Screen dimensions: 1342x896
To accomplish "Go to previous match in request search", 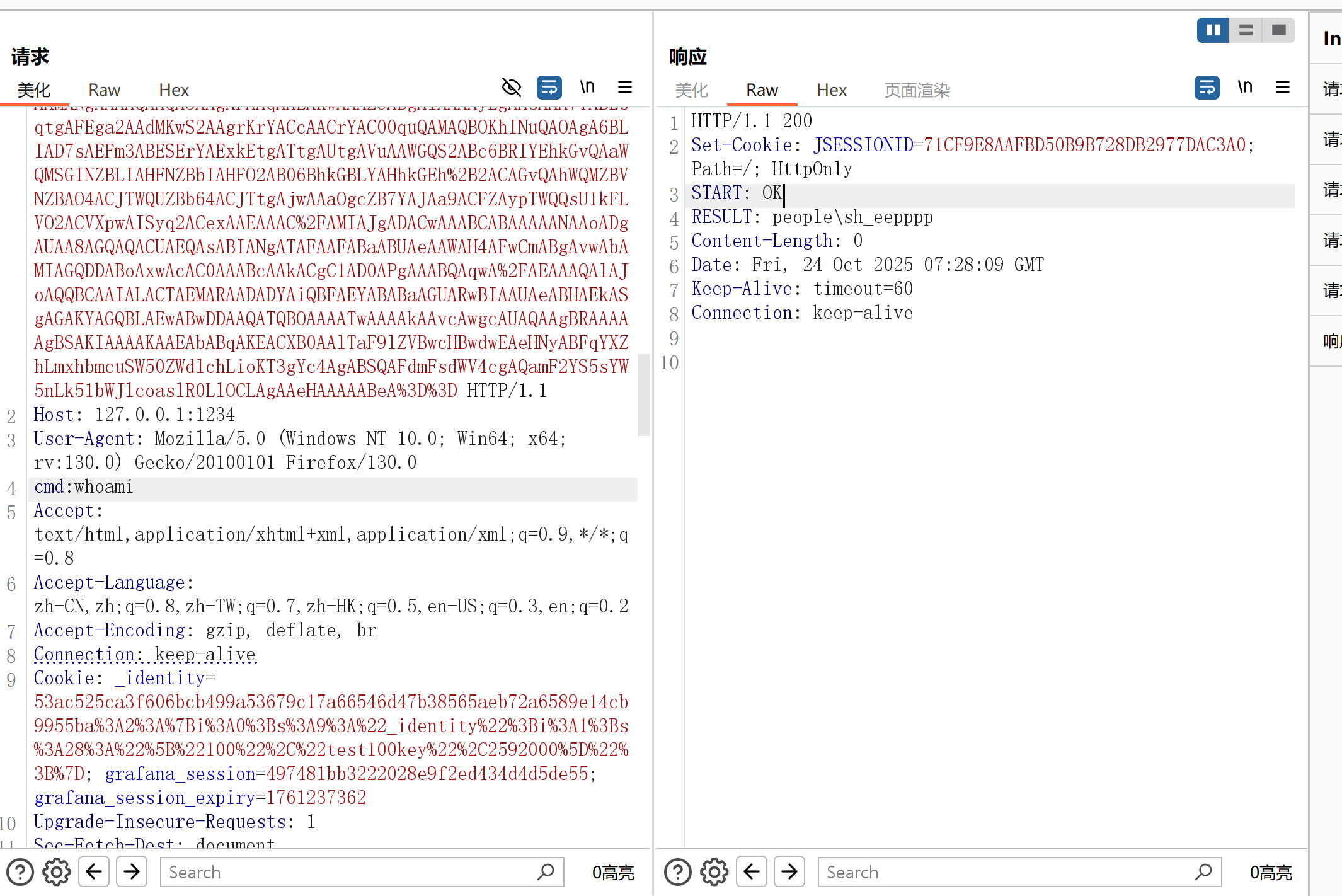I will click(x=95, y=872).
